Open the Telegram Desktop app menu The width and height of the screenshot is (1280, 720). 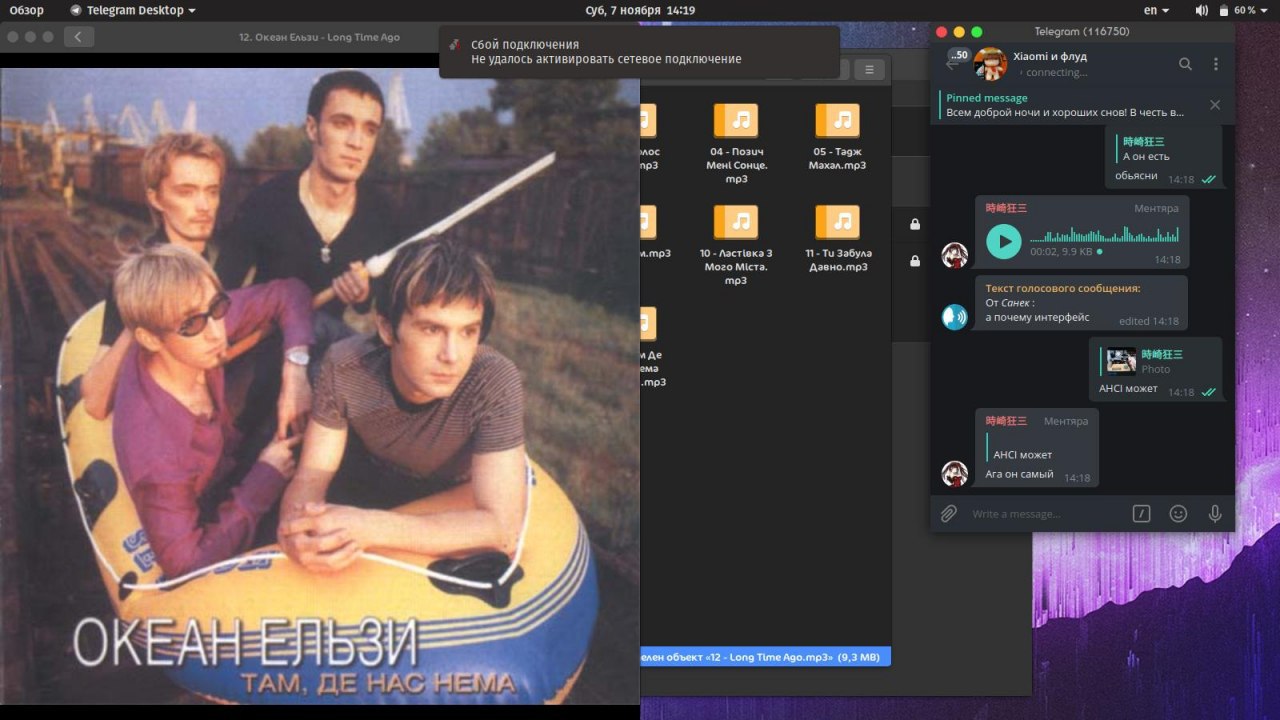[x=133, y=10]
